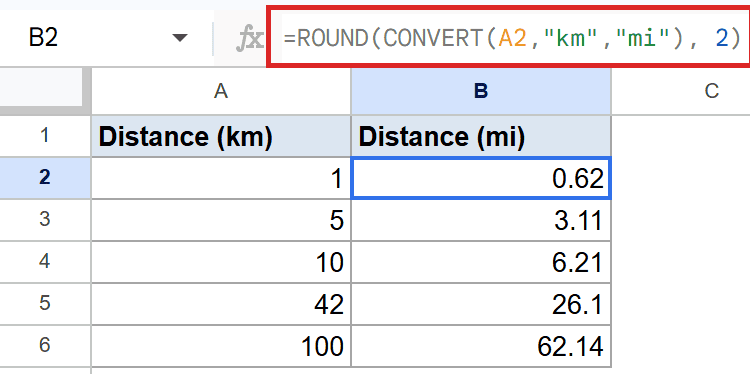750x374 pixels.
Task: Click cell "Distance (km)"
Action: 221,136
